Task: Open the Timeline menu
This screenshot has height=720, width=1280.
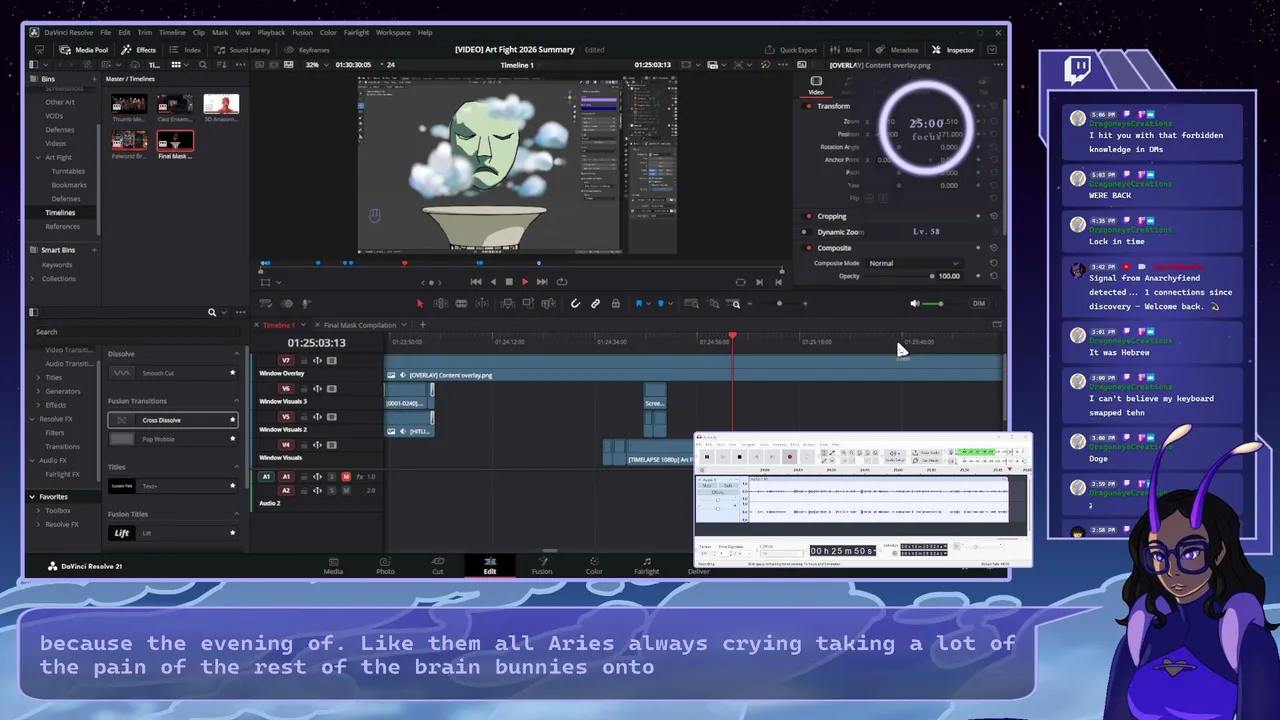Action: click(172, 32)
